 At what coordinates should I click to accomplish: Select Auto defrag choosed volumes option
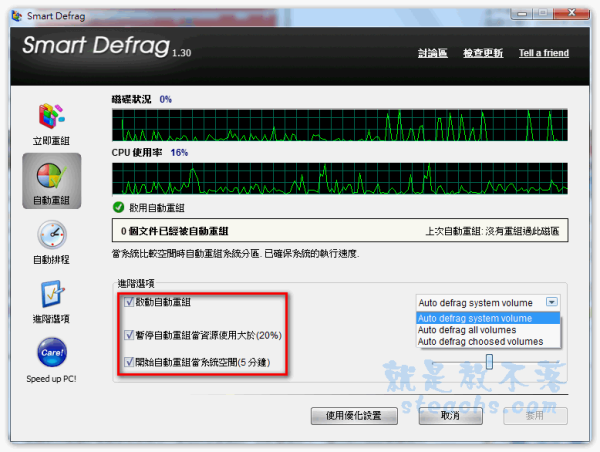pos(488,341)
